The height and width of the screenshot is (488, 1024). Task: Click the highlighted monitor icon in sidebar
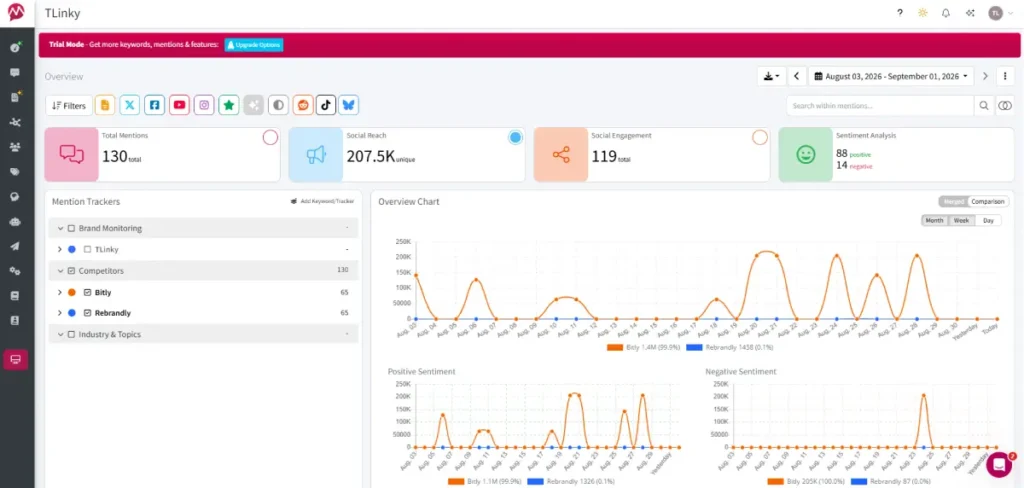click(x=15, y=359)
